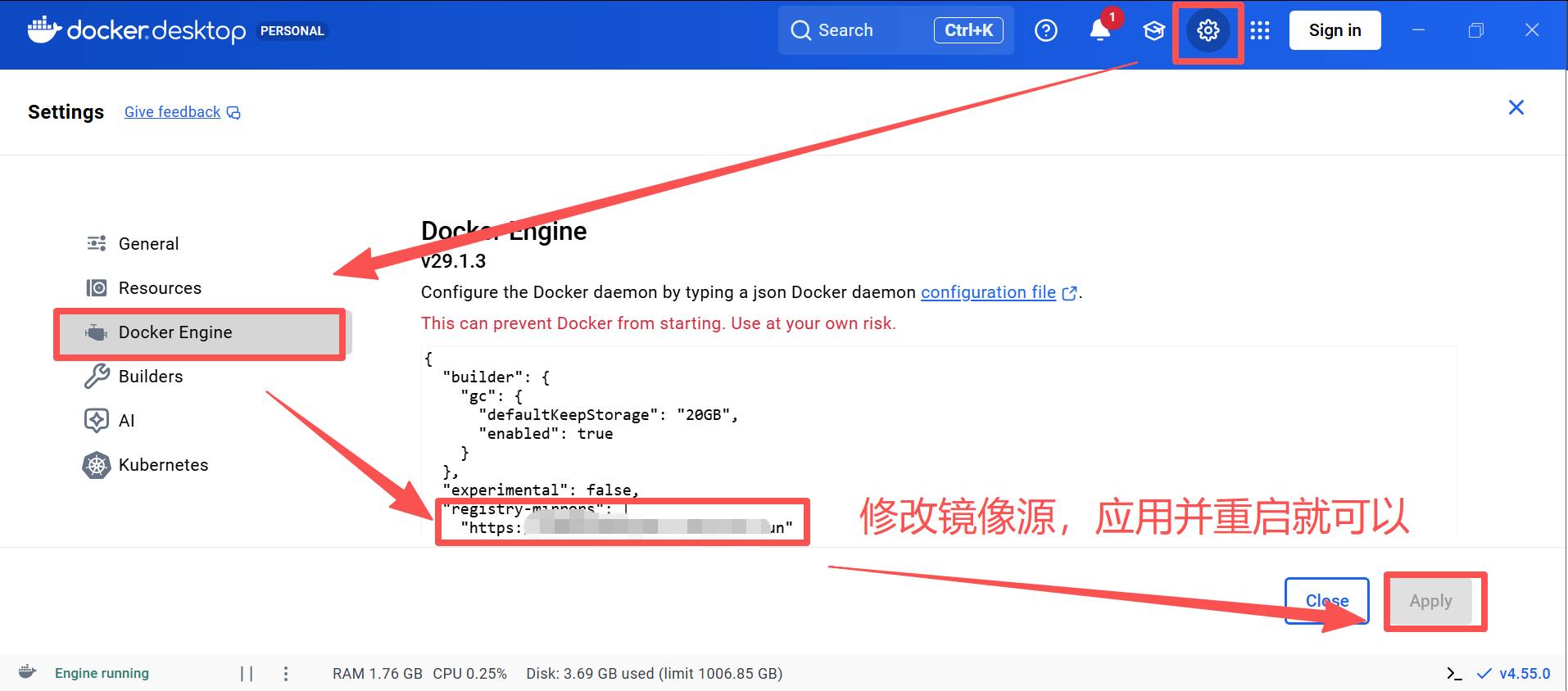Click the Close button
Screen dimensions: 1568x691
pos(1327,601)
